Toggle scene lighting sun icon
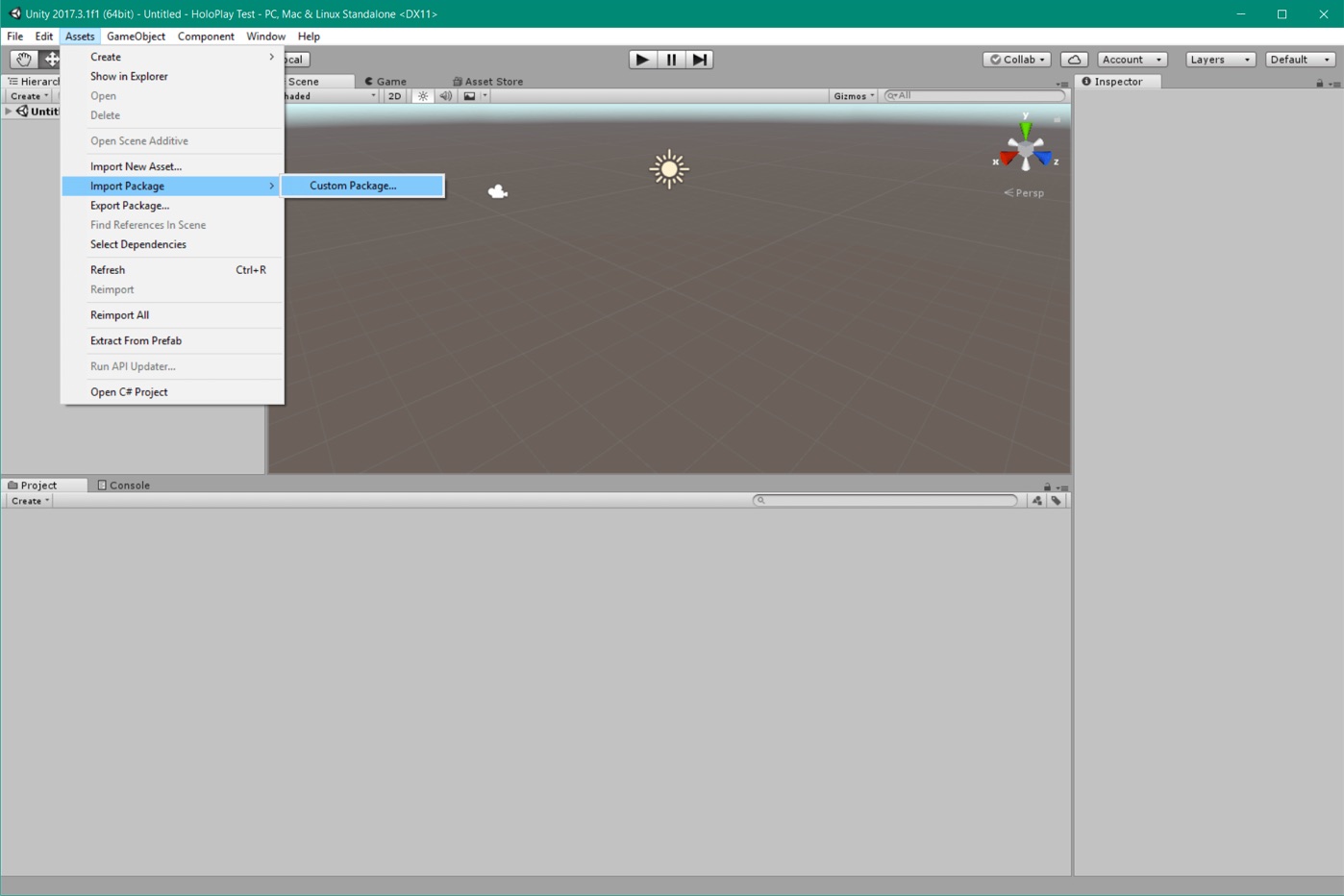Viewport: 1344px width, 896px height. pos(422,96)
